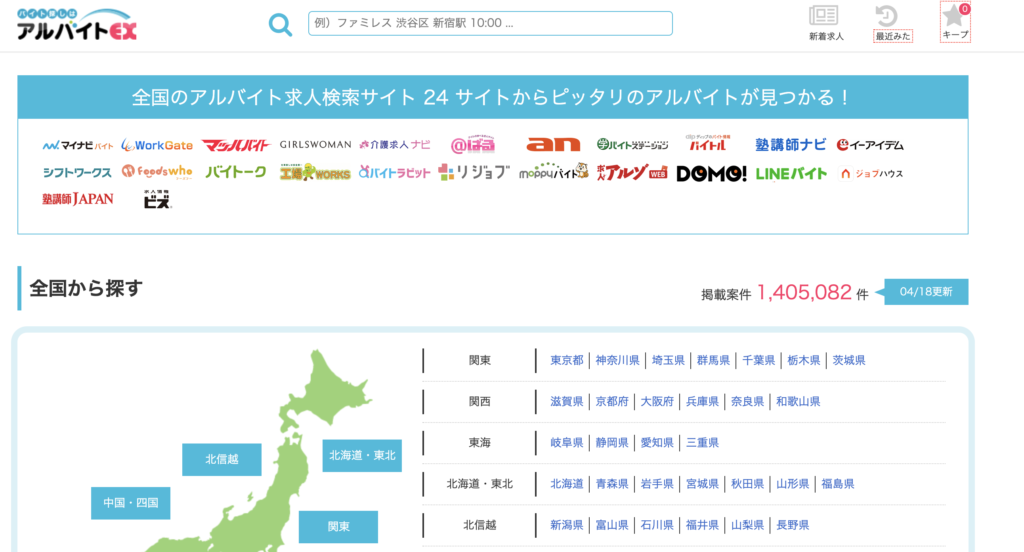1024x552 pixels.
Task: Open 群馬県 prefecture link
Action: (x=713, y=361)
